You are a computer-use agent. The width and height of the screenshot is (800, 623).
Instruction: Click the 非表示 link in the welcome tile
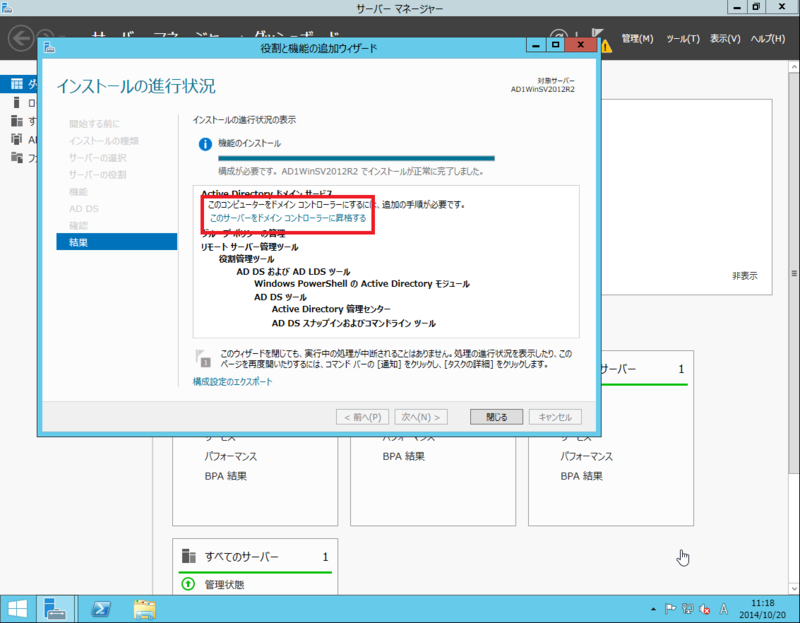744,276
